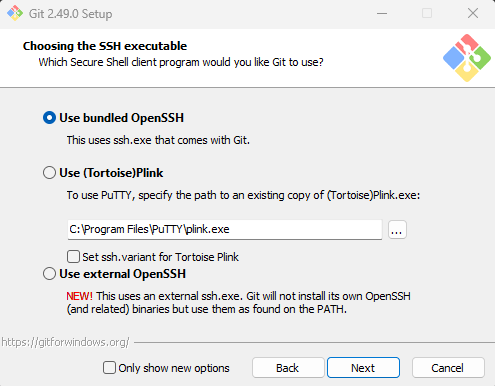
Task: Close the Git Setup wizard window
Action: (x=473, y=13)
